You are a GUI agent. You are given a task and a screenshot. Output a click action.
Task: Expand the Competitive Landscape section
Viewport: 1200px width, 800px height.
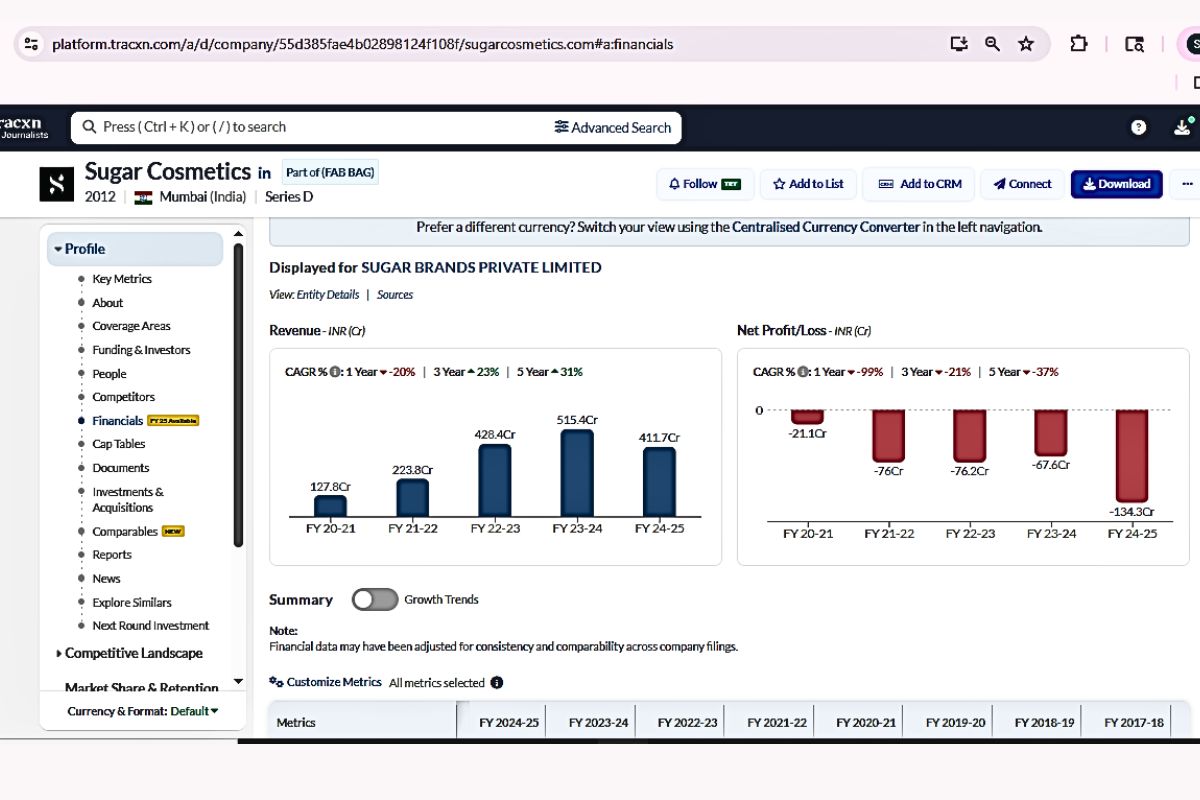(129, 653)
